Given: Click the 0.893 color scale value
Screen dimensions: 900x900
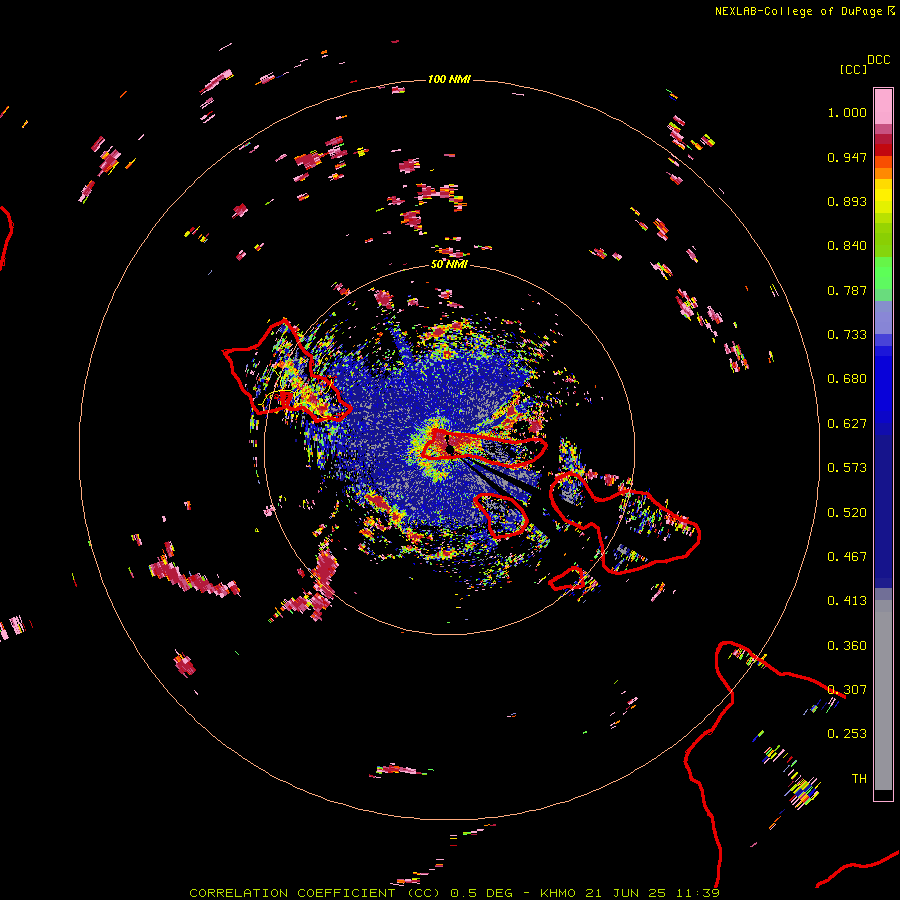Looking at the screenshot, I should (847, 201).
